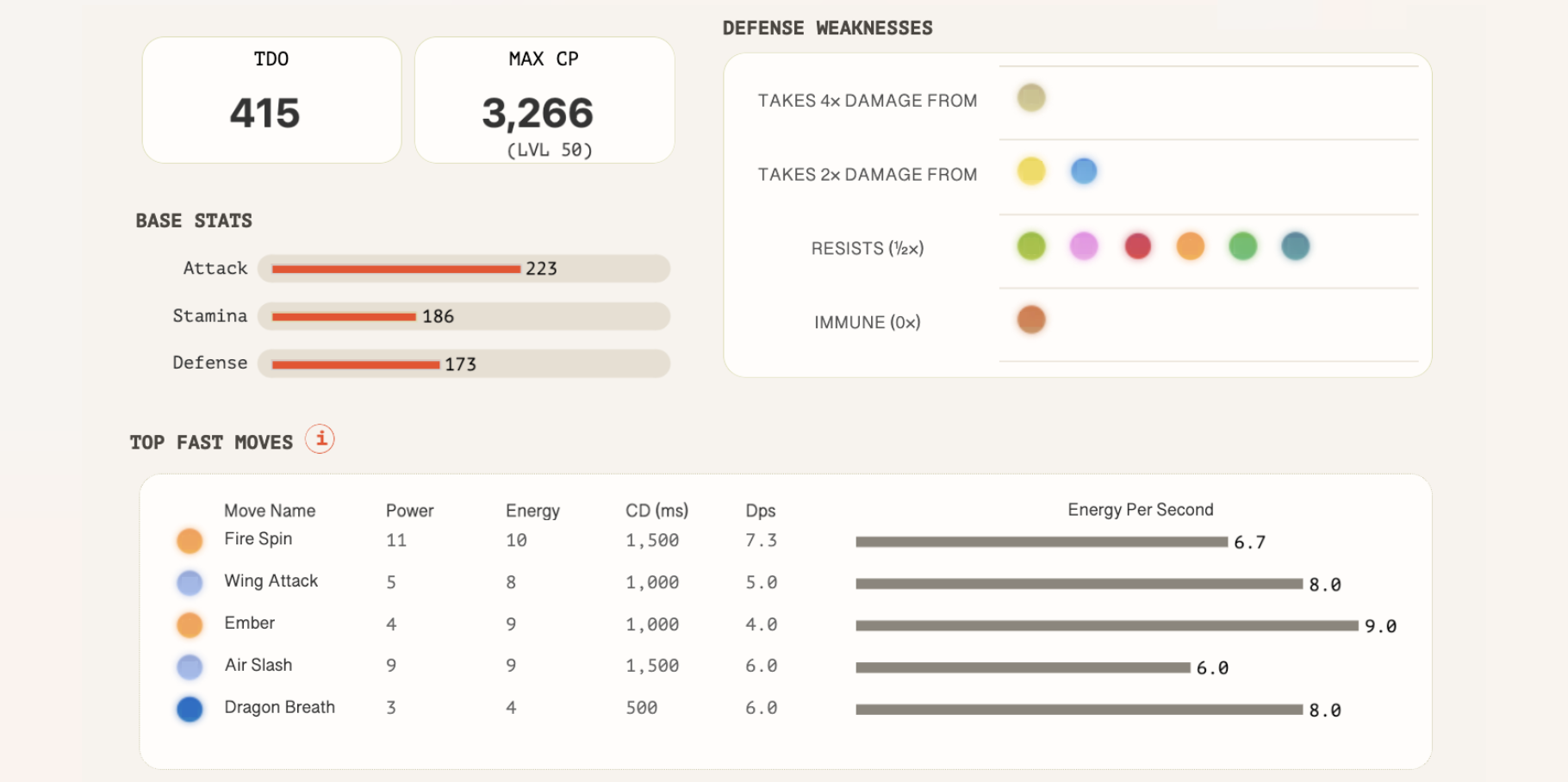Click the brown-orange dot in Immune row
Image resolution: width=1568 pixels, height=782 pixels.
click(1031, 320)
